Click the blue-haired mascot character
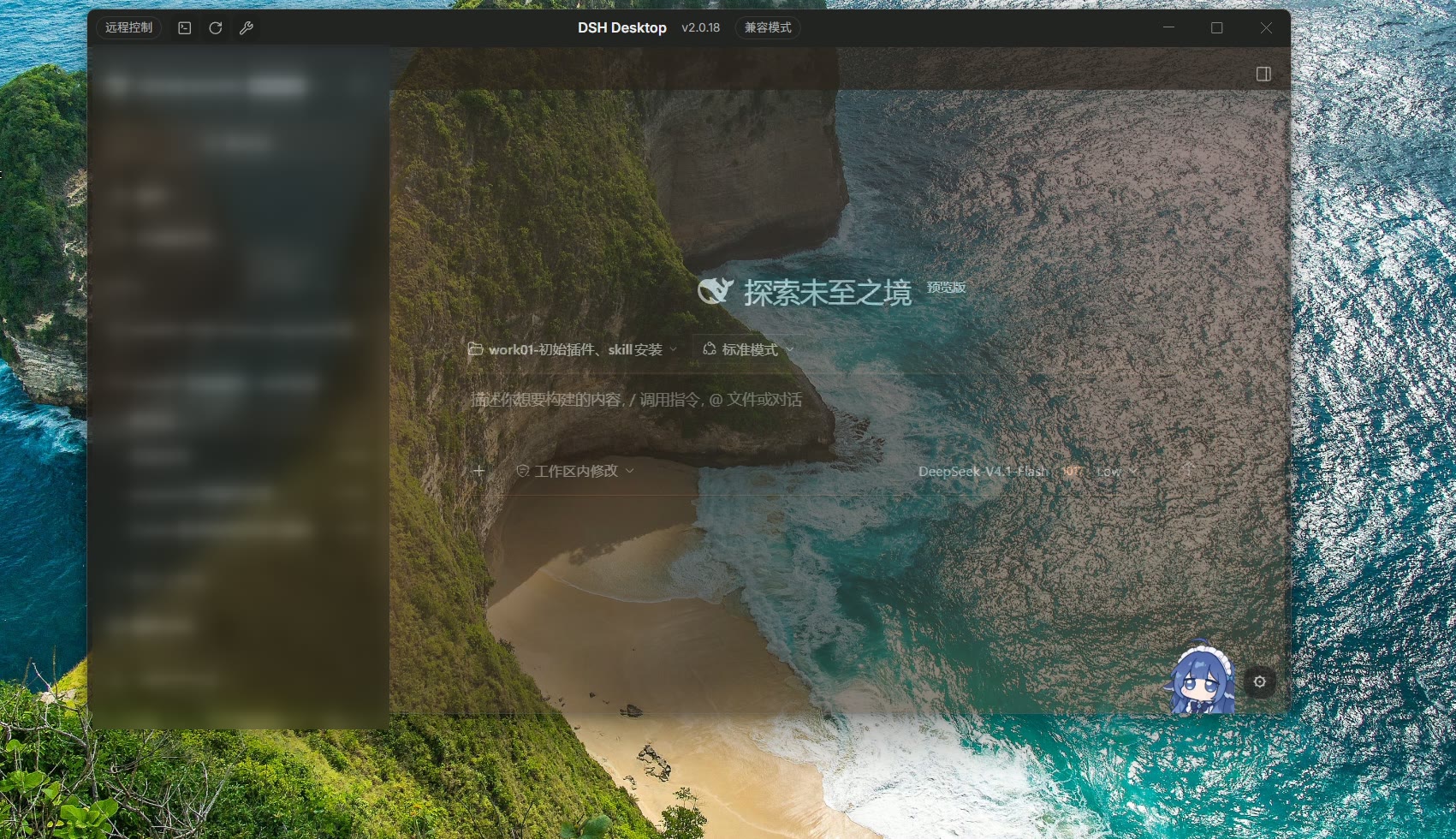 point(1203,677)
